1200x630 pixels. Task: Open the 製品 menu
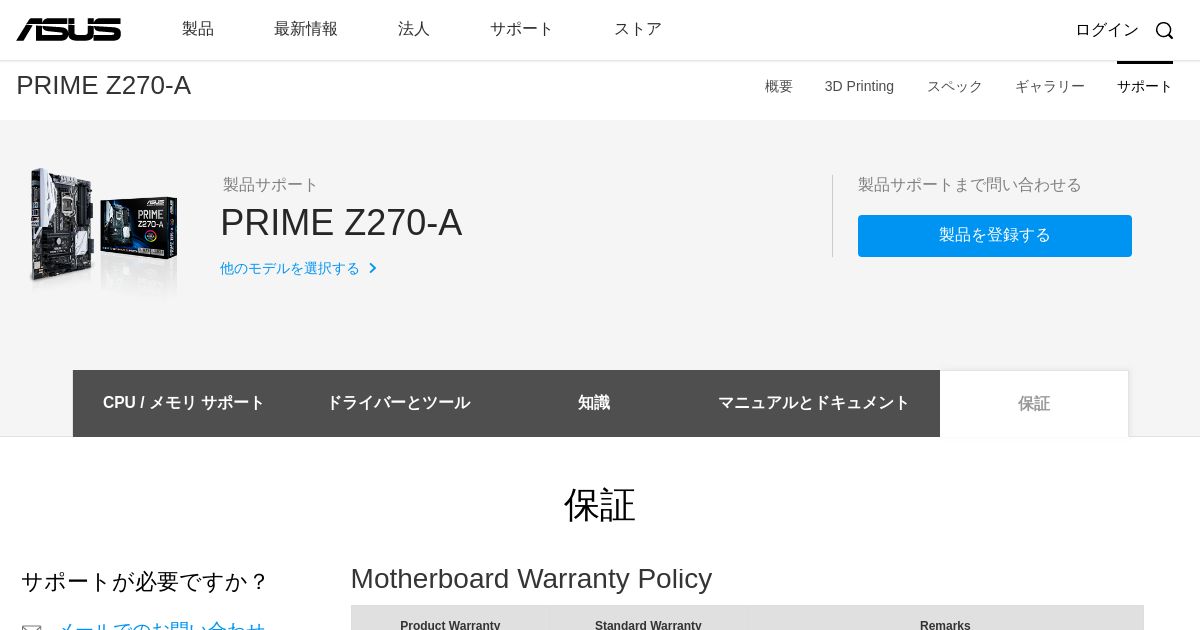pos(198,29)
